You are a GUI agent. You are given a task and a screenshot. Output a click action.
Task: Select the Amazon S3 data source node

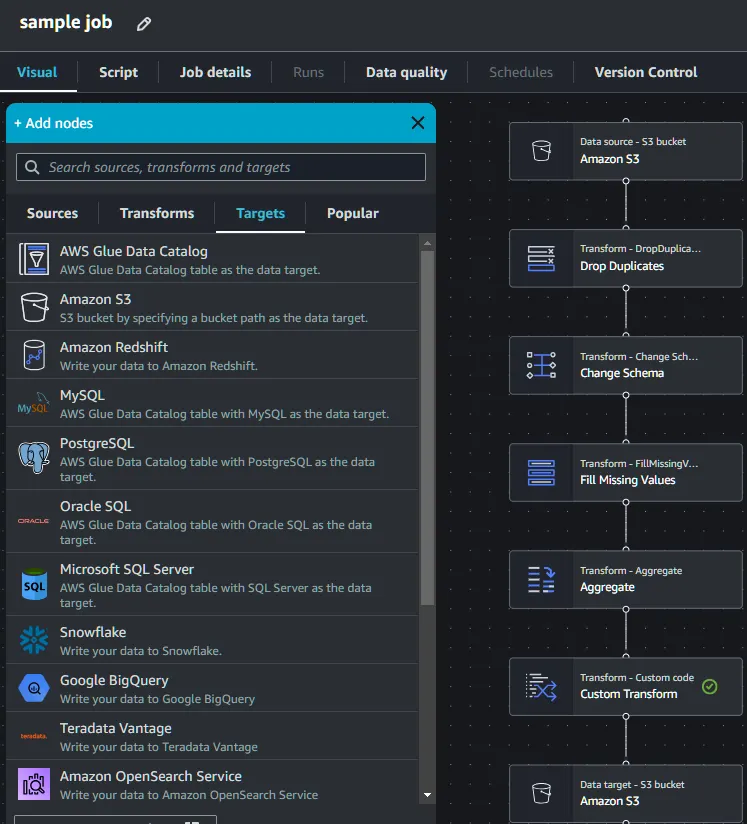626,151
